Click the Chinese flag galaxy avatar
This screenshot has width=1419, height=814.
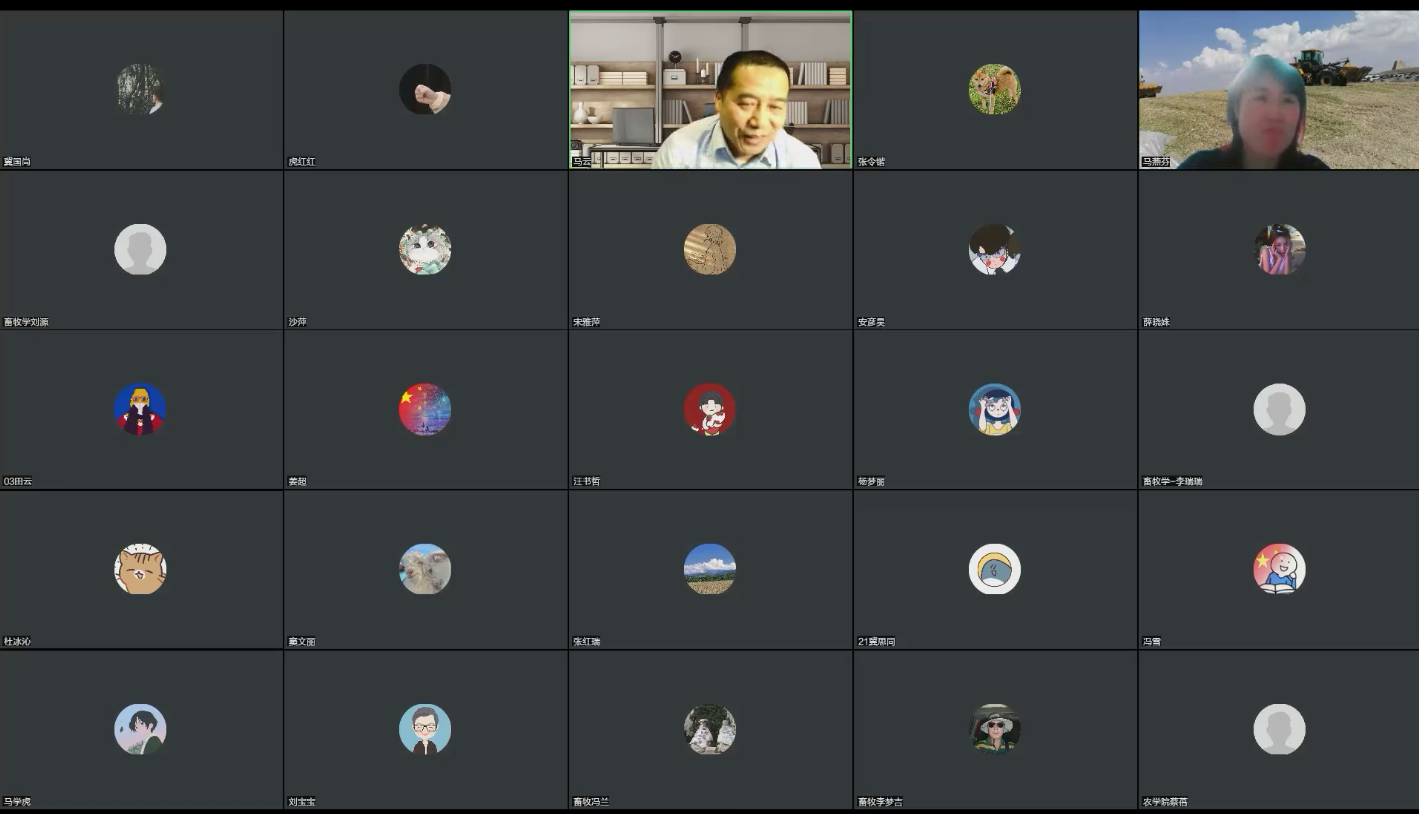point(425,409)
